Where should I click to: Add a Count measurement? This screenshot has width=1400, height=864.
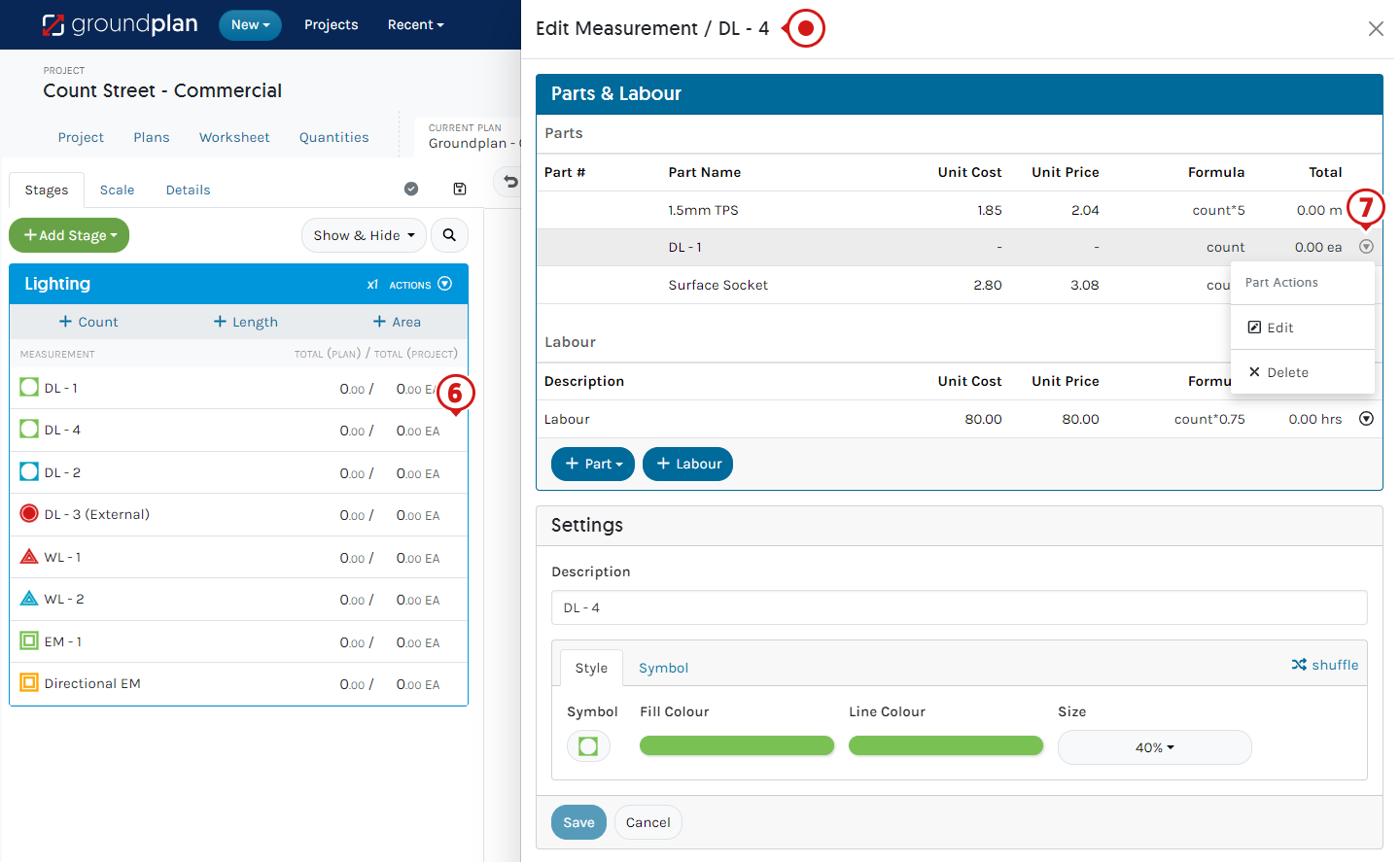(x=88, y=322)
